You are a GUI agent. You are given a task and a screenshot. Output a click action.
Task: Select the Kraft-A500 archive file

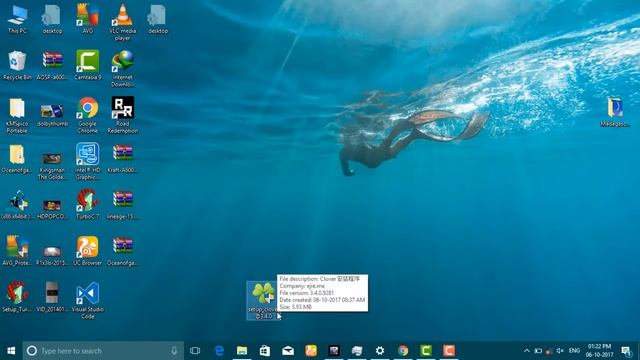122,158
